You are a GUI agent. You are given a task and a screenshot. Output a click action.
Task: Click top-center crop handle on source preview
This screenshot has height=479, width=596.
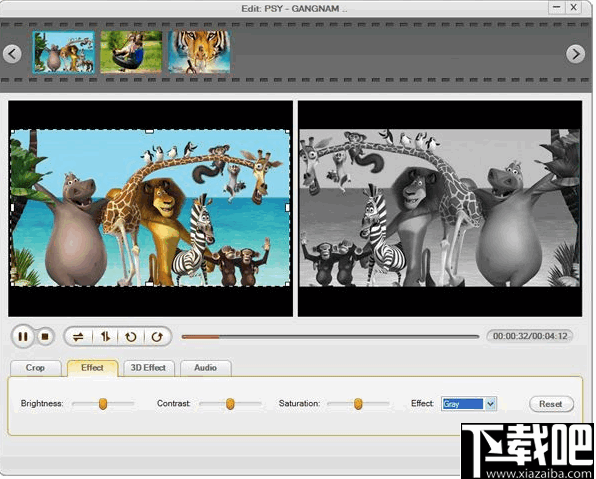click(x=149, y=131)
